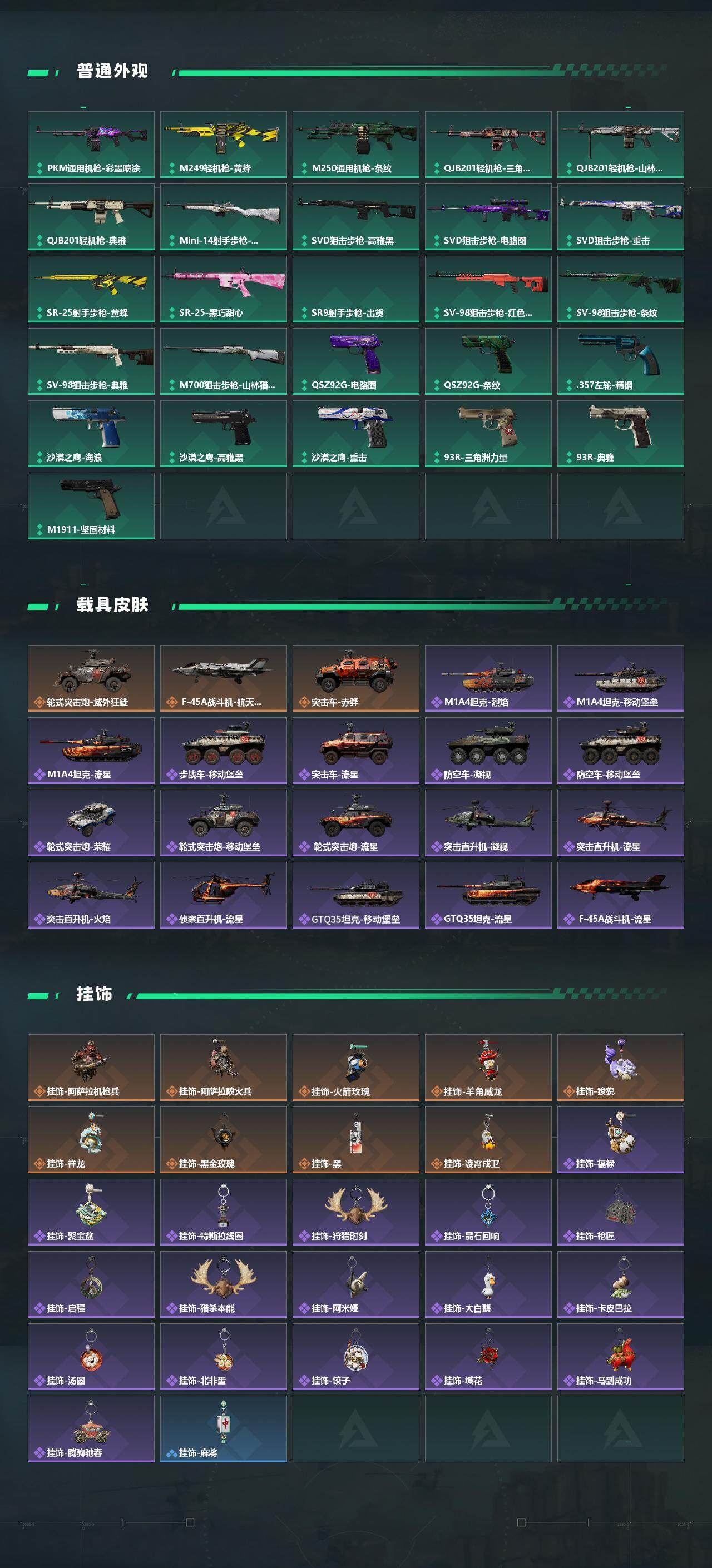Select the PKM通用机枪-彩墨喷涂 weapon skin
Viewport: 712px width, 1568px height.
(91, 144)
